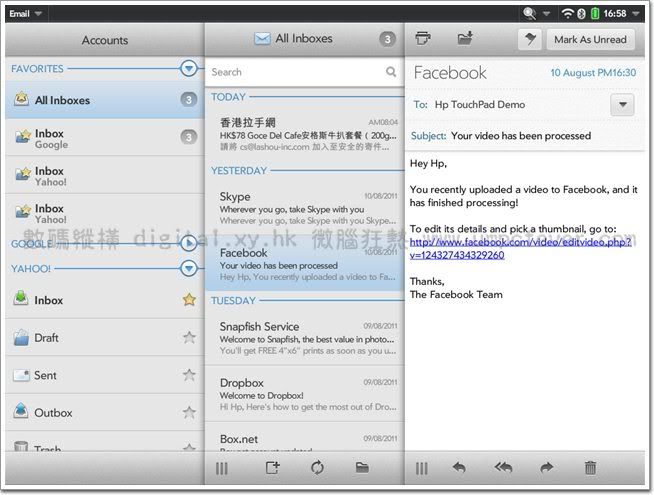Forward the Facebook email
This screenshot has height=495, width=654.
[546, 467]
